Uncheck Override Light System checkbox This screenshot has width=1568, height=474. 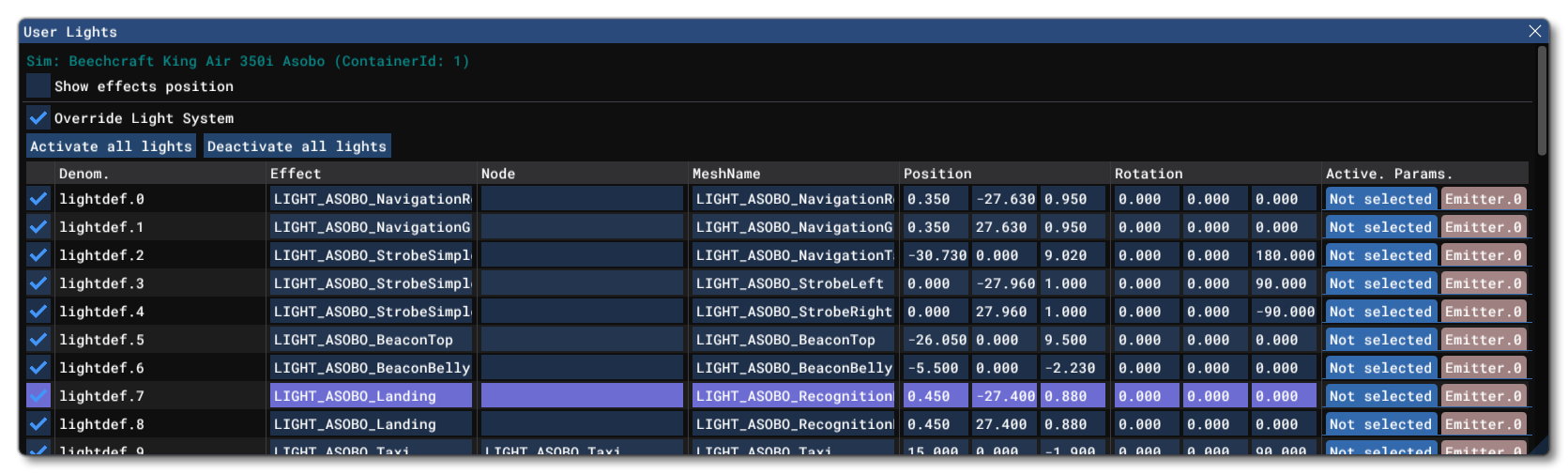coord(38,118)
